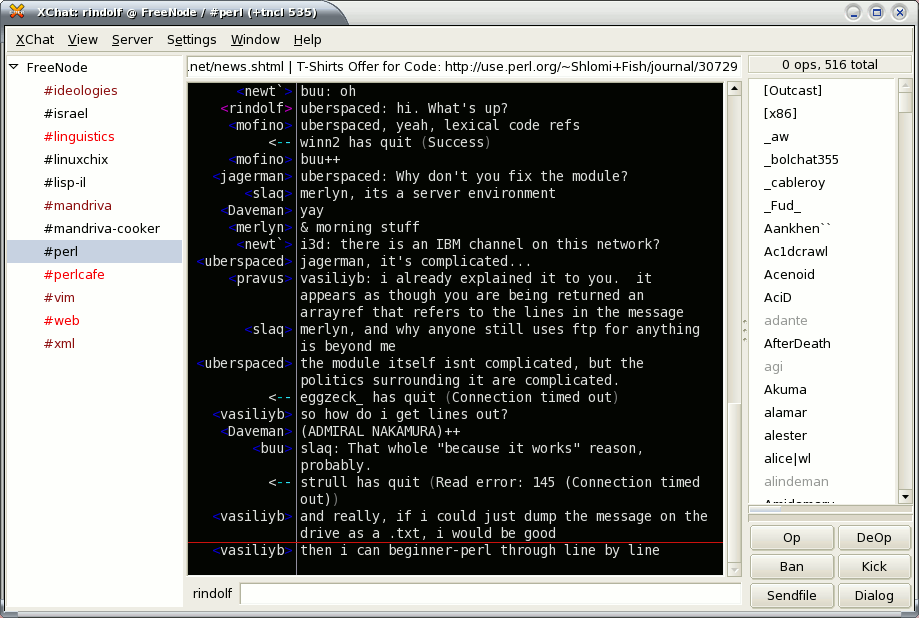Click the <jagerman> nickname in chat
The width and height of the screenshot is (919, 618).
point(252,176)
